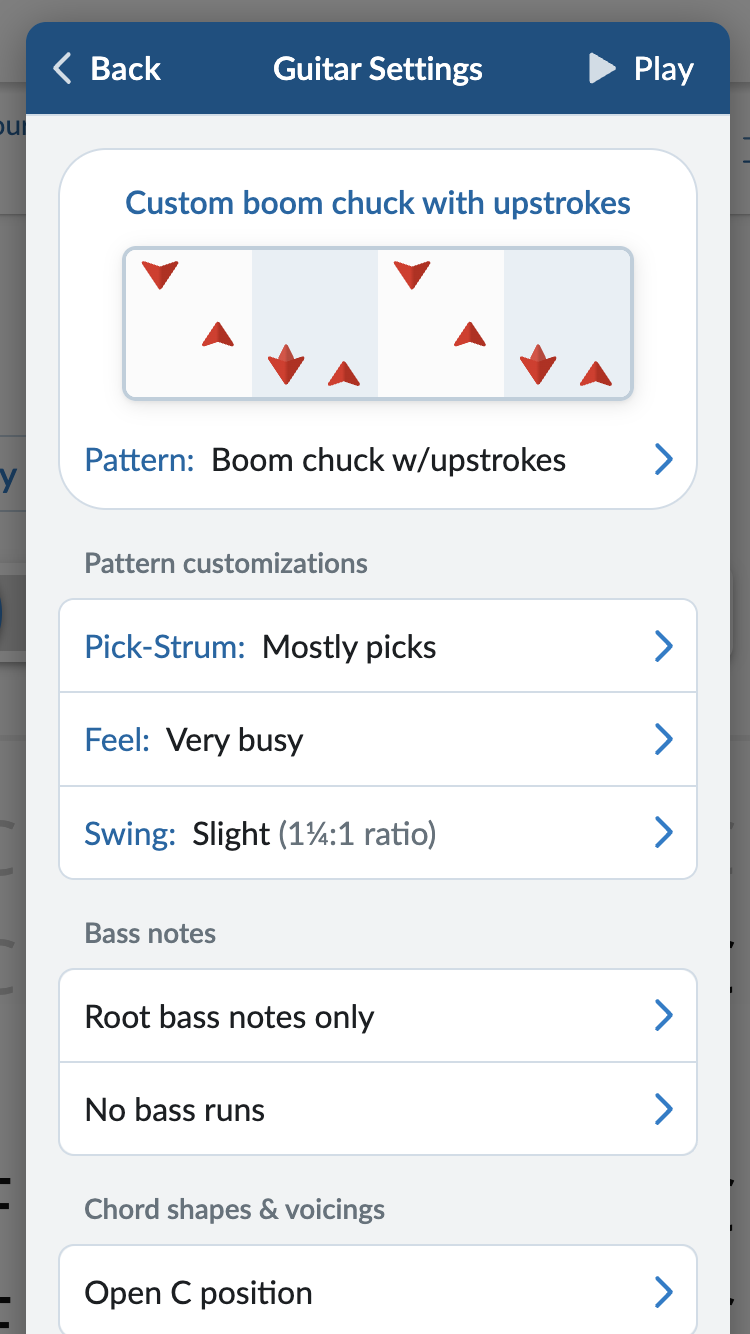Expand the Feel options chevron
The width and height of the screenshot is (750, 1334).
[663, 740]
